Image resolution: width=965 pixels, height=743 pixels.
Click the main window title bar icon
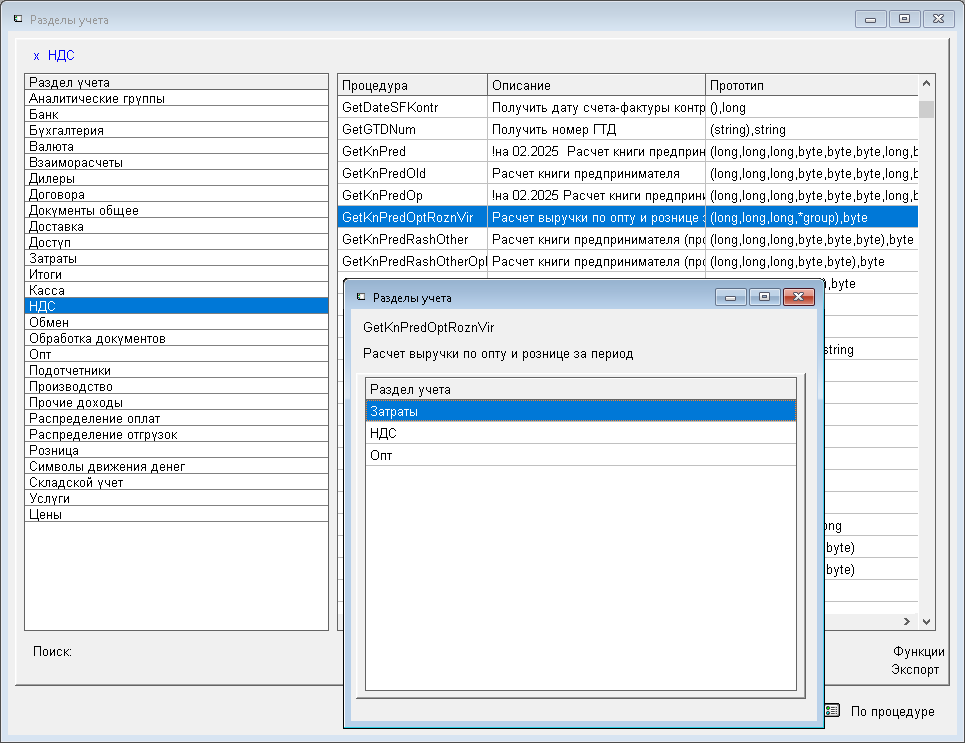(17, 19)
